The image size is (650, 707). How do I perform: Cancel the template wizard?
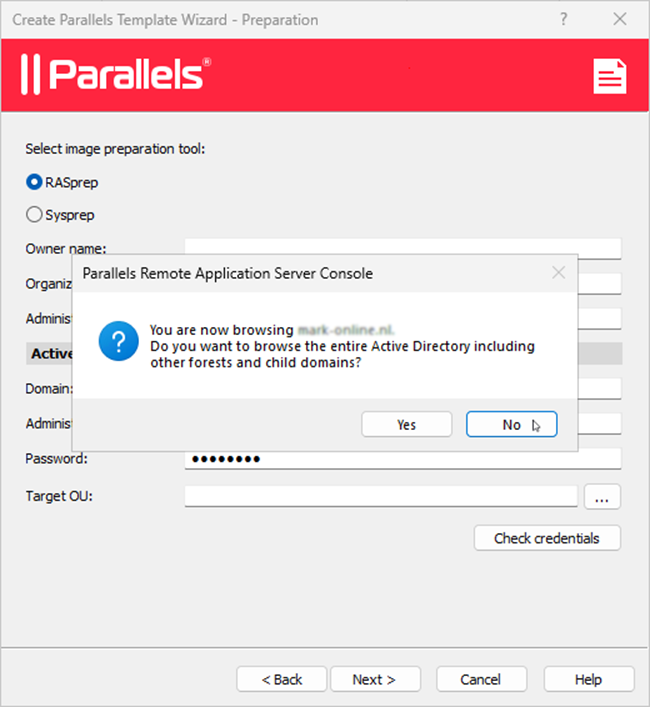click(480, 679)
